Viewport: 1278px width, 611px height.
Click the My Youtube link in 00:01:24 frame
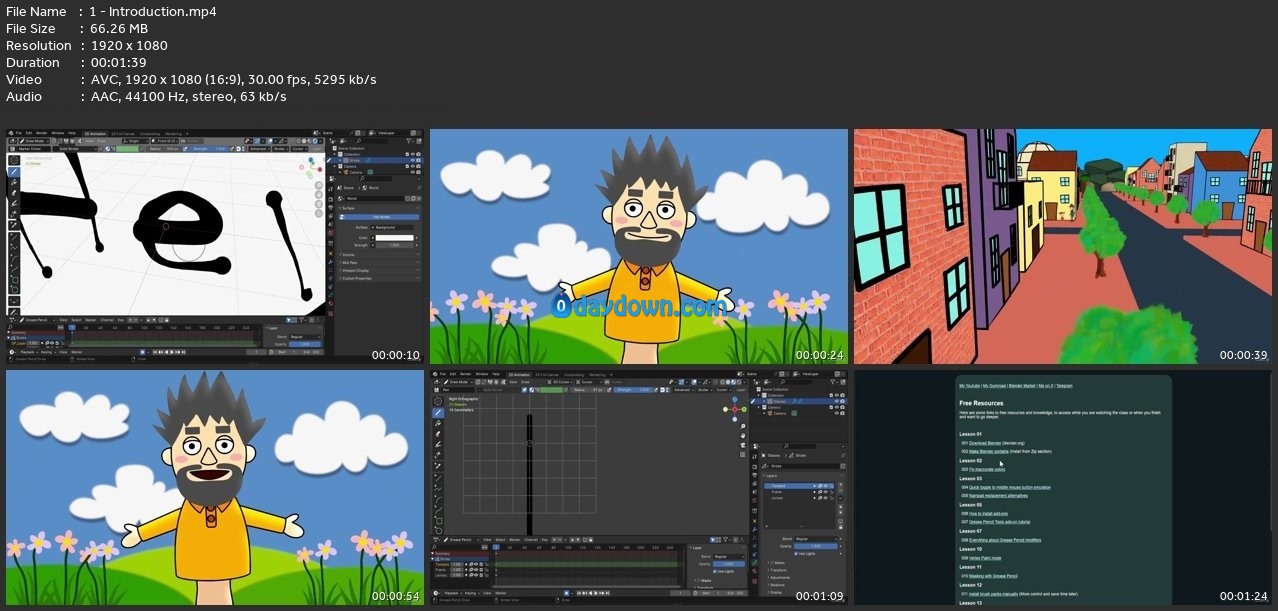pyautogui.click(x=969, y=386)
